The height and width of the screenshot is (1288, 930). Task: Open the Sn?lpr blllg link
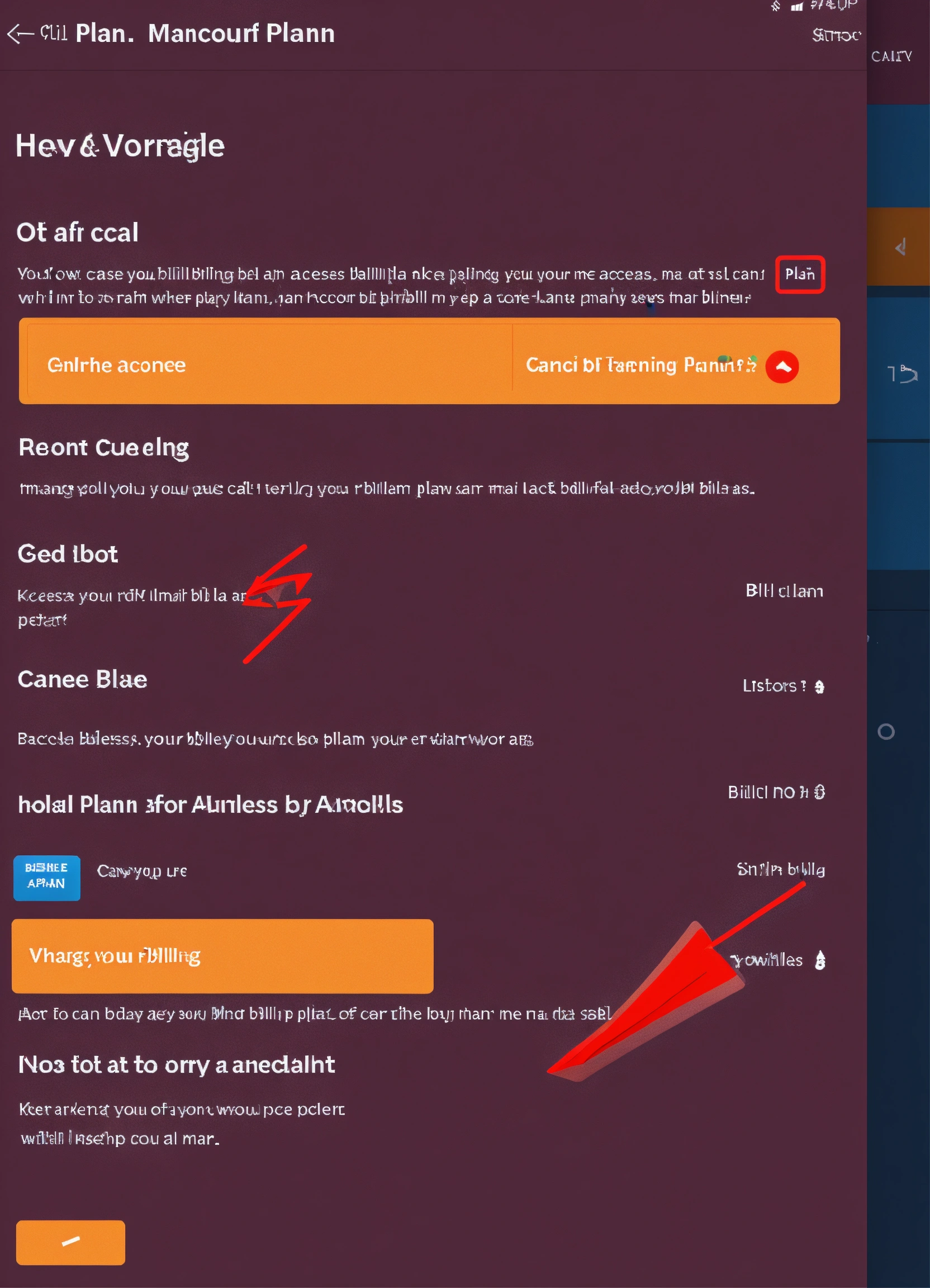[780, 869]
